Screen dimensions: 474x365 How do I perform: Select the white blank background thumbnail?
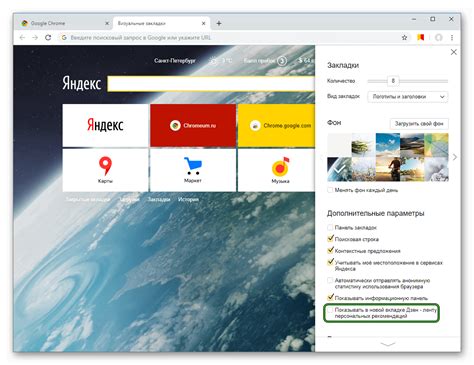click(339, 145)
